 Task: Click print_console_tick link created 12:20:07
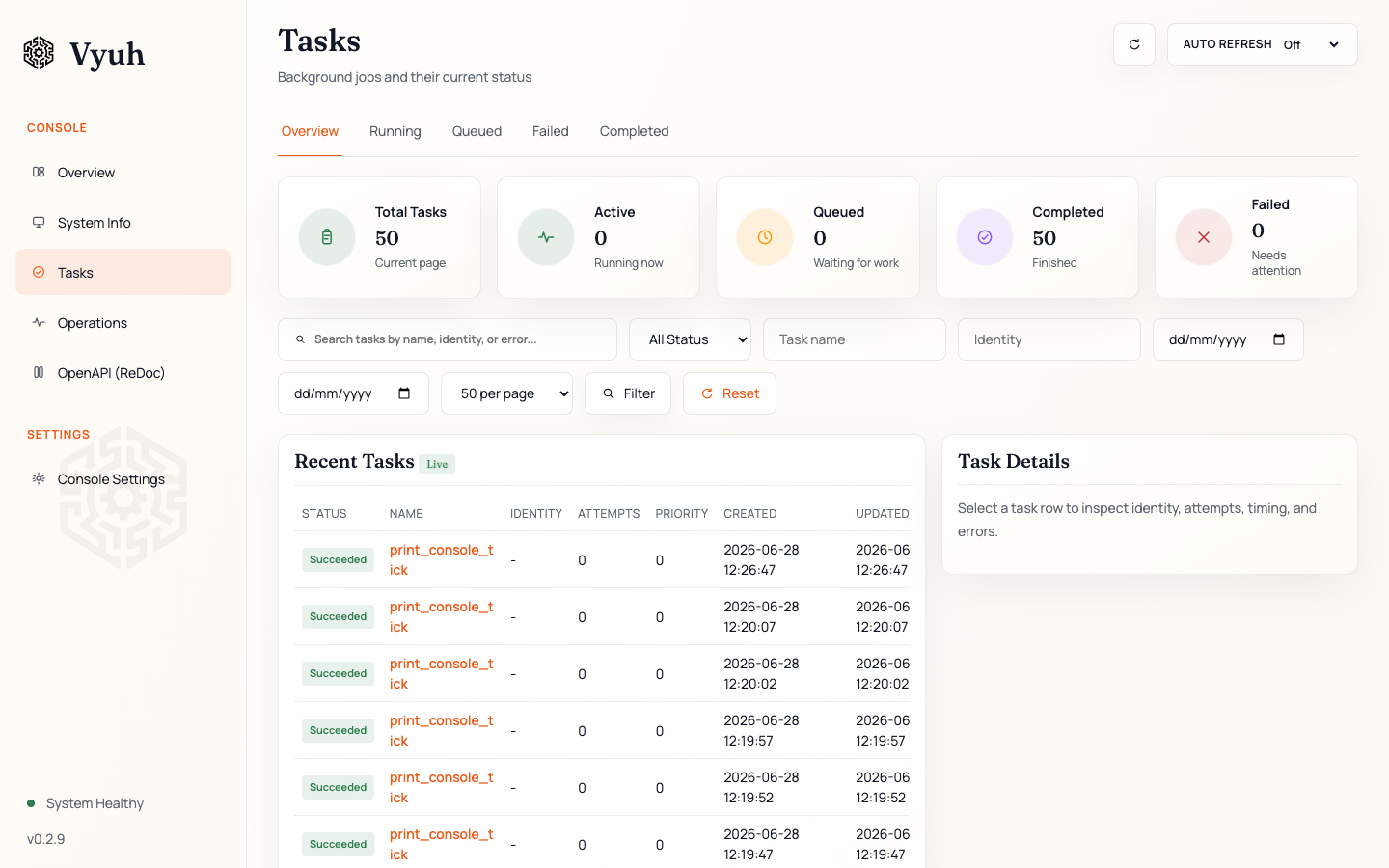pos(441,616)
